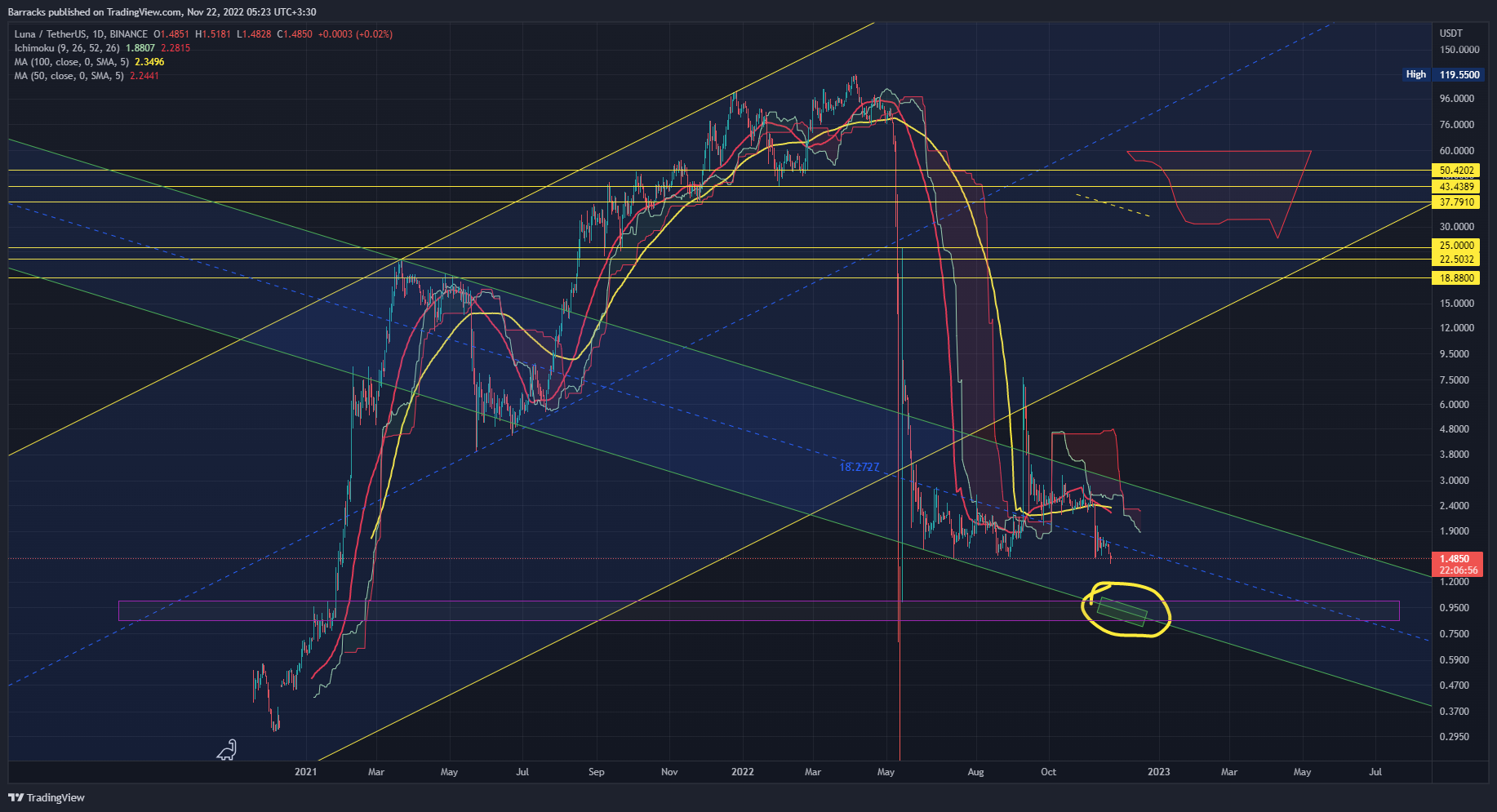Select the MA (50, close, 0, SMA, 5) legend
The width and height of the screenshot is (1497, 812).
[69, 76]
